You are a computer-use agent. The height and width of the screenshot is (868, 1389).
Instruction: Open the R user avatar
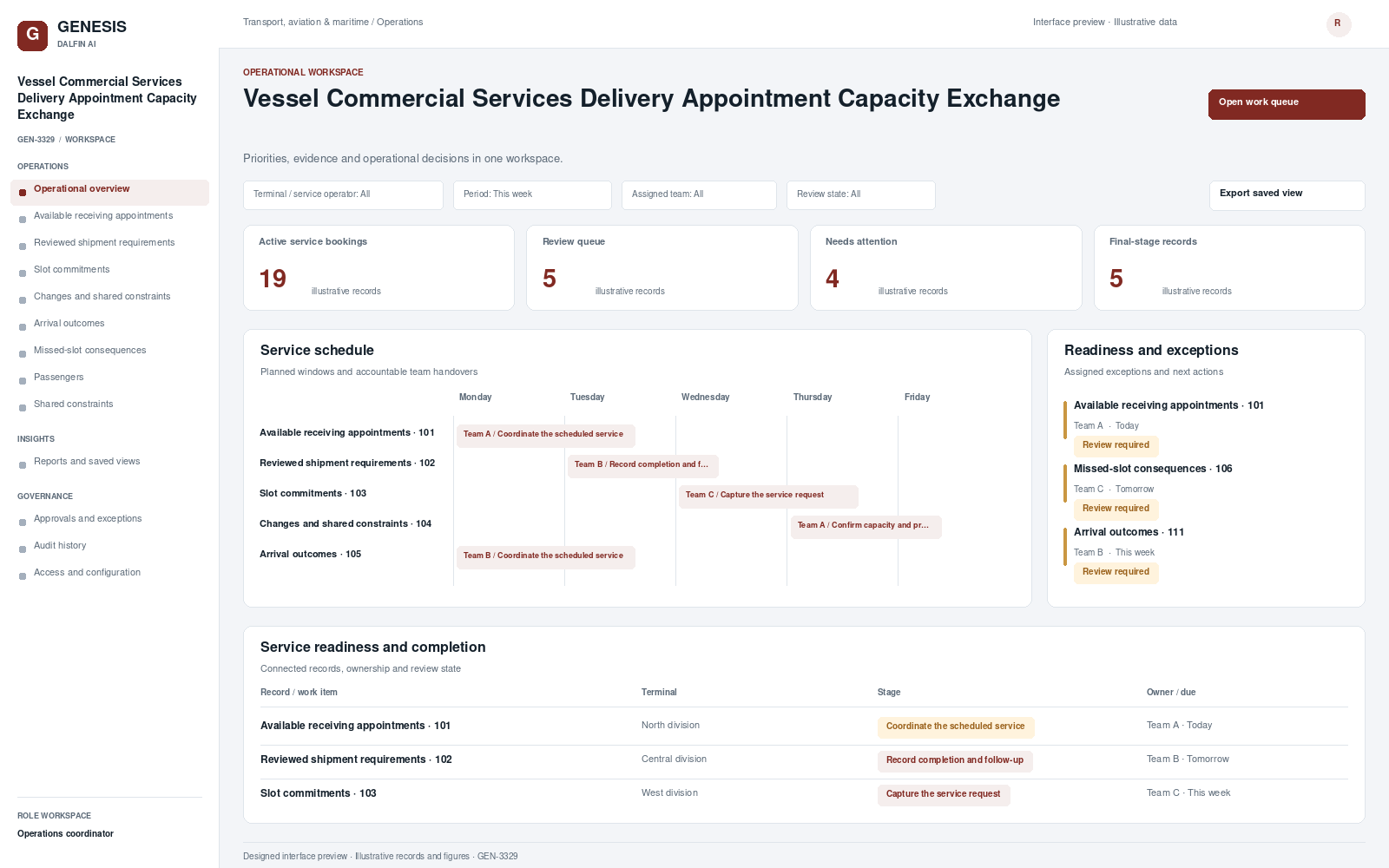coord(1339,24)
